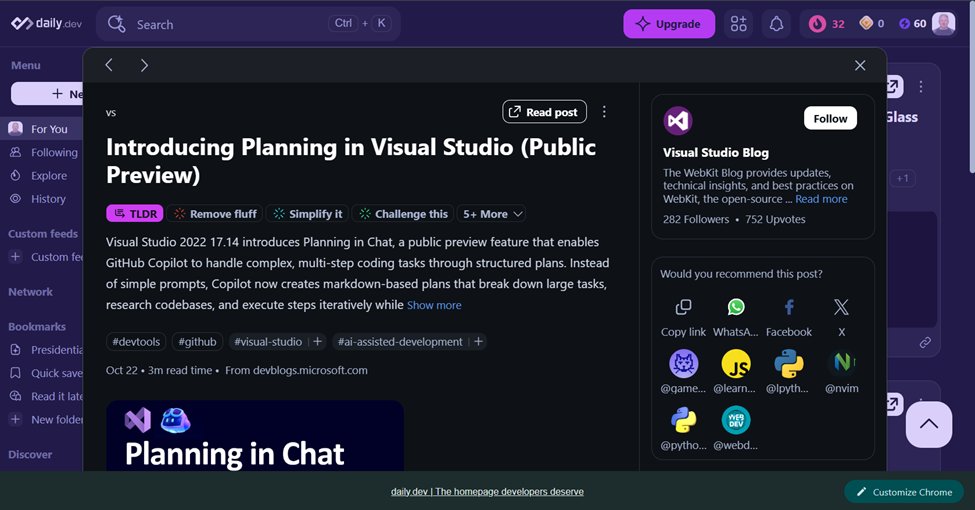Follow the Visual Studio Blog source

[830, 118]
